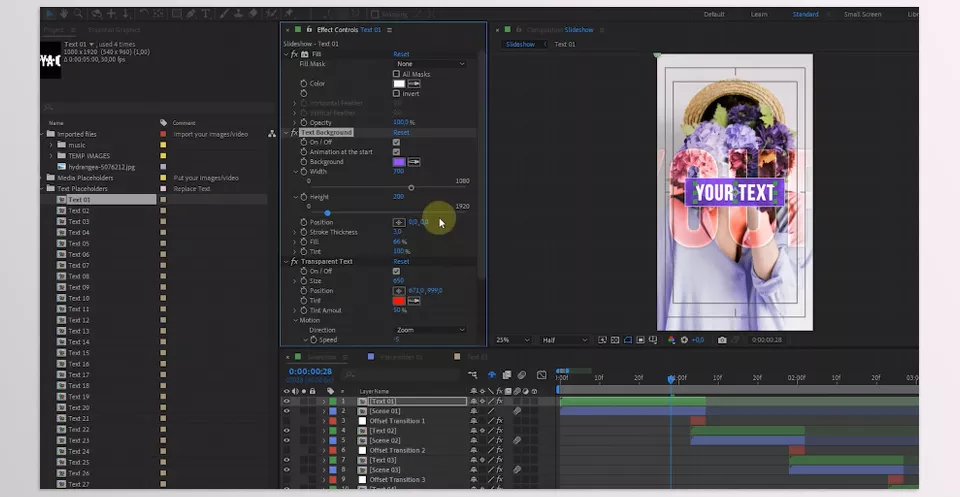Click the Reset Exposure icon in viewer
The height and width of the screenshot is (497, 960).
click(684, 340)
